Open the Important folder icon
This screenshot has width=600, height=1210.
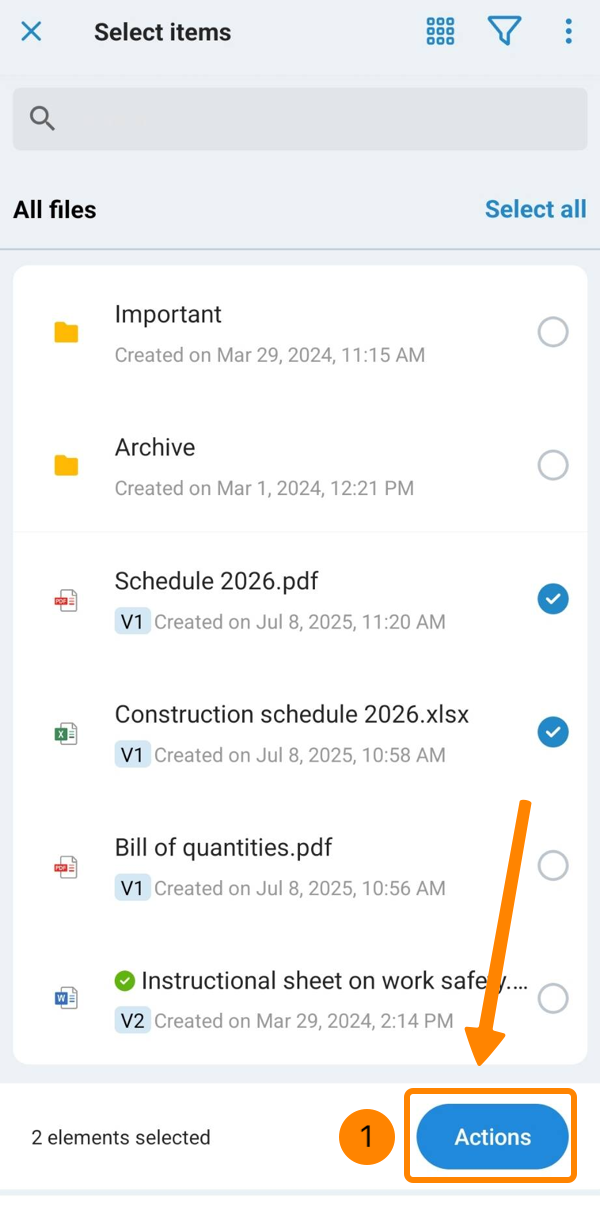(66, 332)
